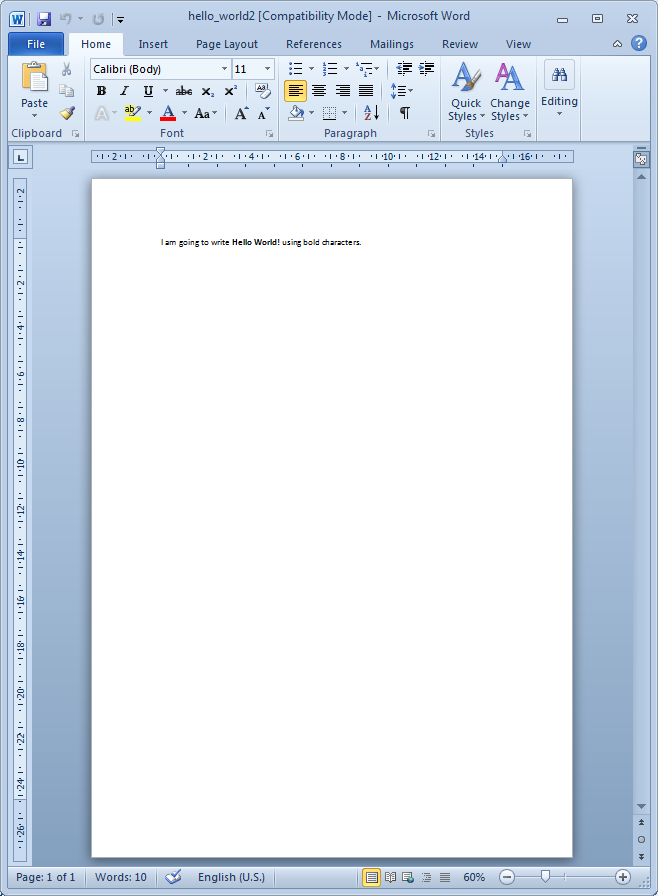
Task: Switch to Draft view
Action: 445,877
